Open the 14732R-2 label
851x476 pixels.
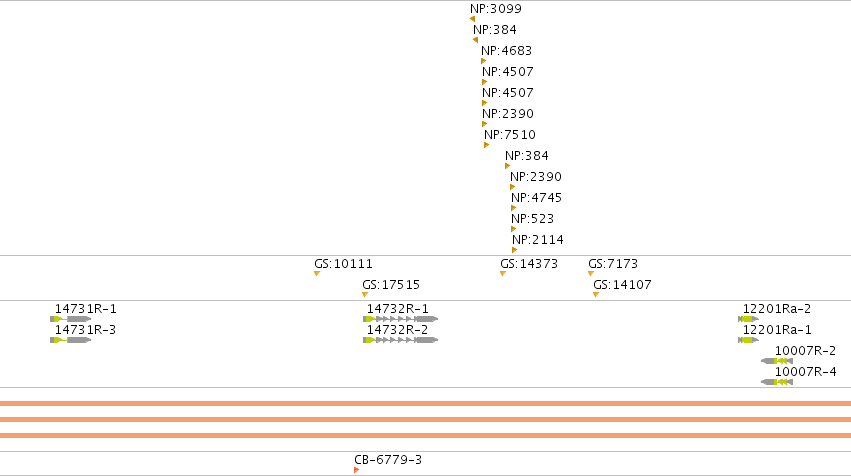[397, 330]
